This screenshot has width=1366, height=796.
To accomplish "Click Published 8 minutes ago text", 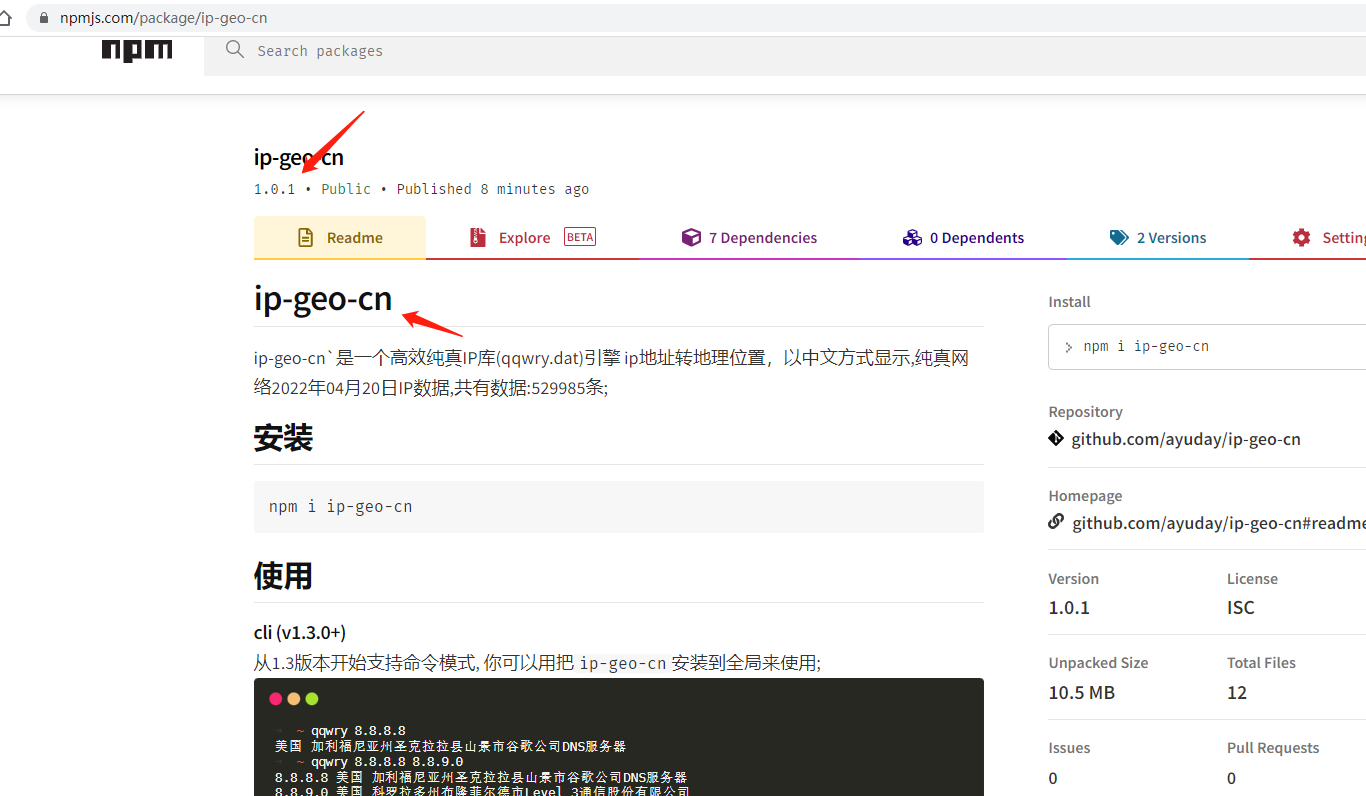I will 493,189.
